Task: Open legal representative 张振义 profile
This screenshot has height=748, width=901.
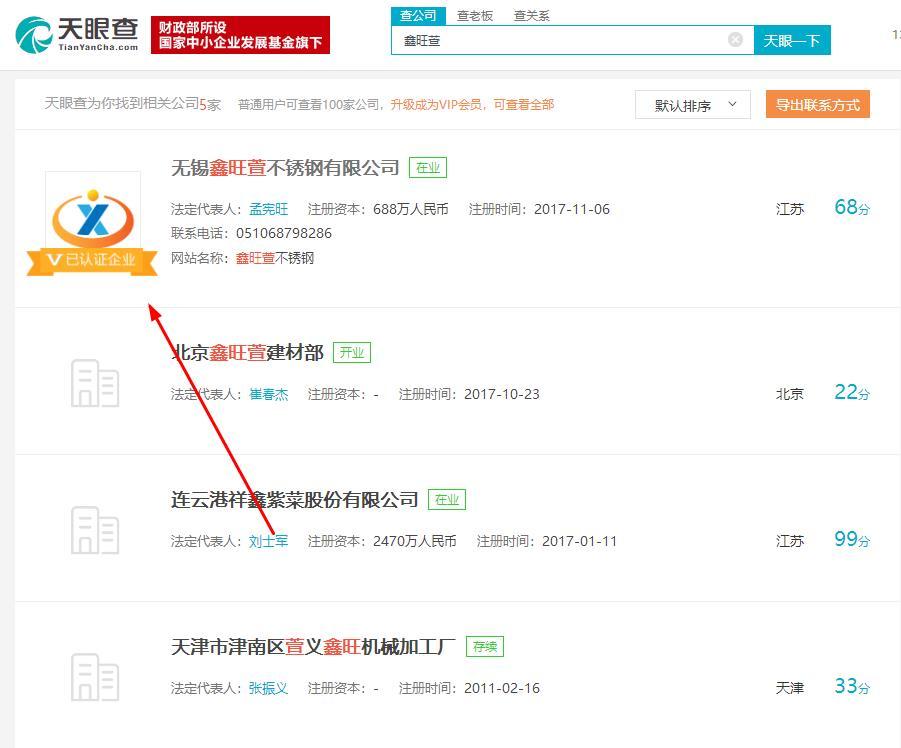Action: 268,688
